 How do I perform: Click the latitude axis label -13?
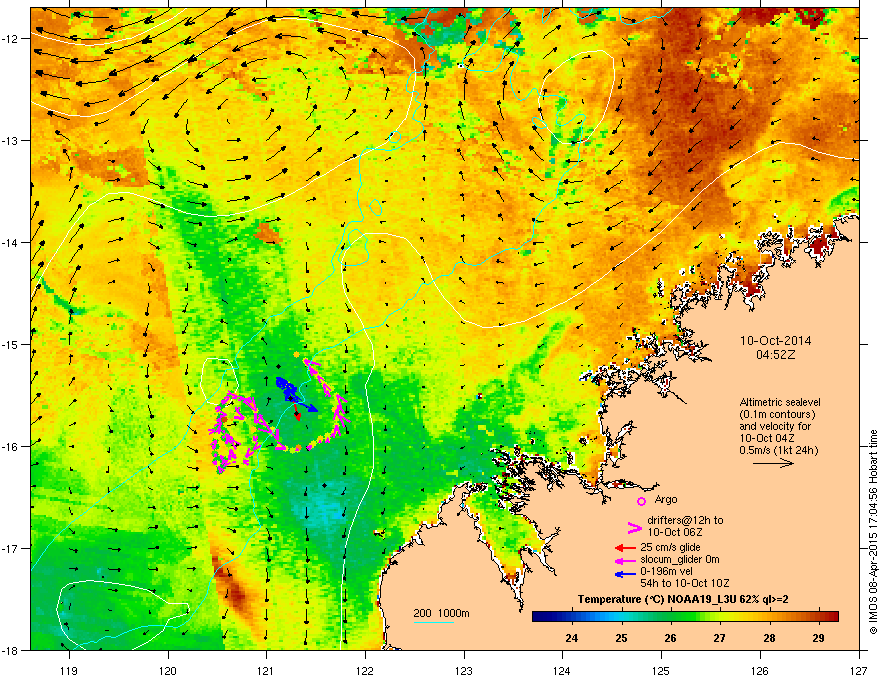10,140
